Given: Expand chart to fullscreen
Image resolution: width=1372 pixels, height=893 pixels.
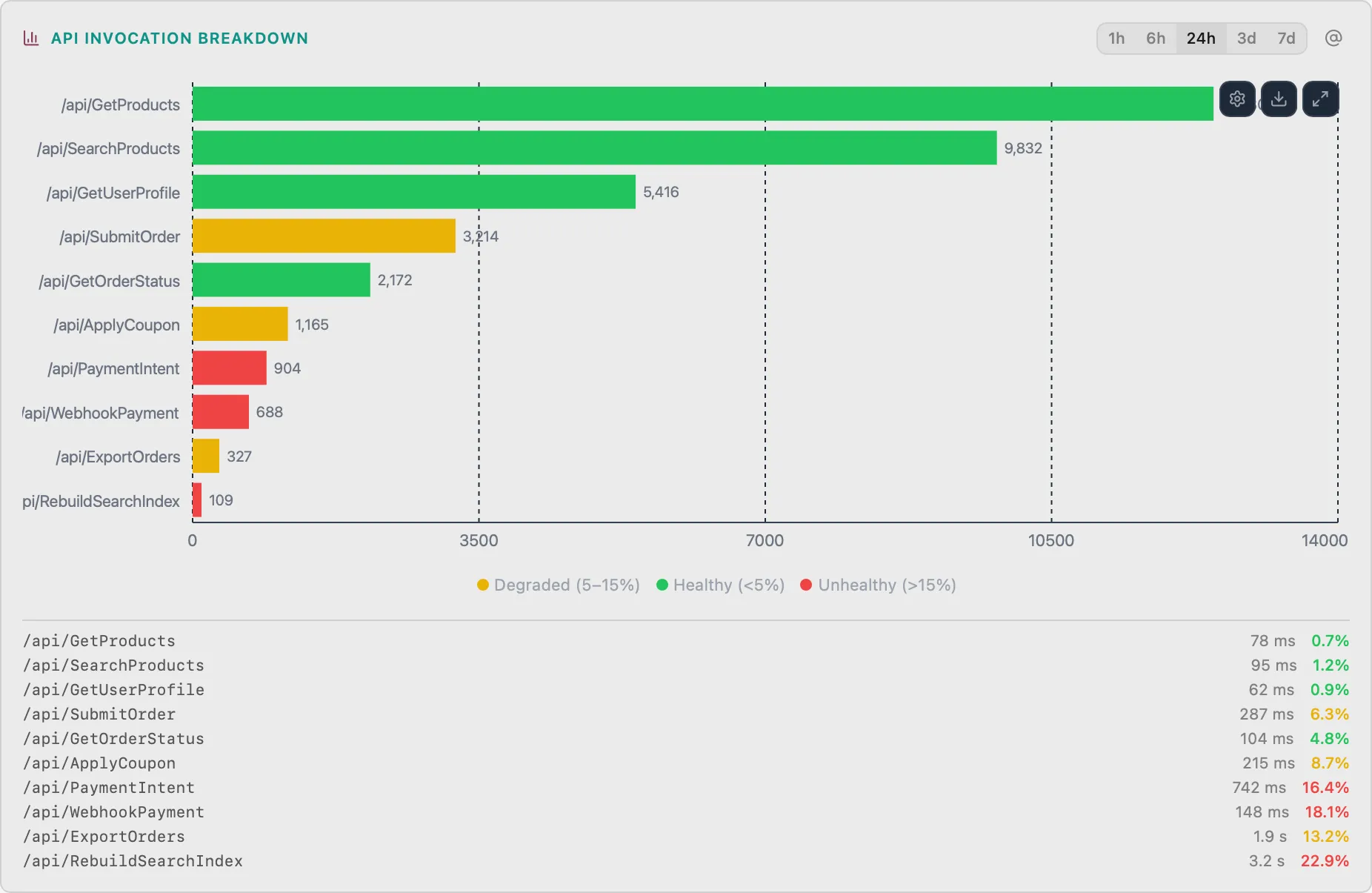Looking at the screenshot, I should click(x=1320, y=99).
